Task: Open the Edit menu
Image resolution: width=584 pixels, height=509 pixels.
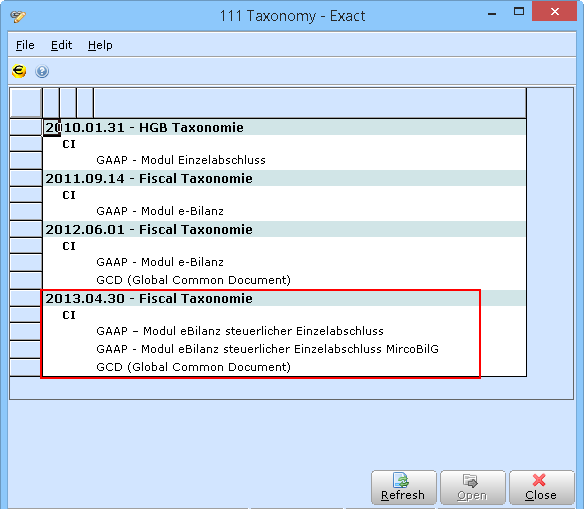Action: click(61, 45)
